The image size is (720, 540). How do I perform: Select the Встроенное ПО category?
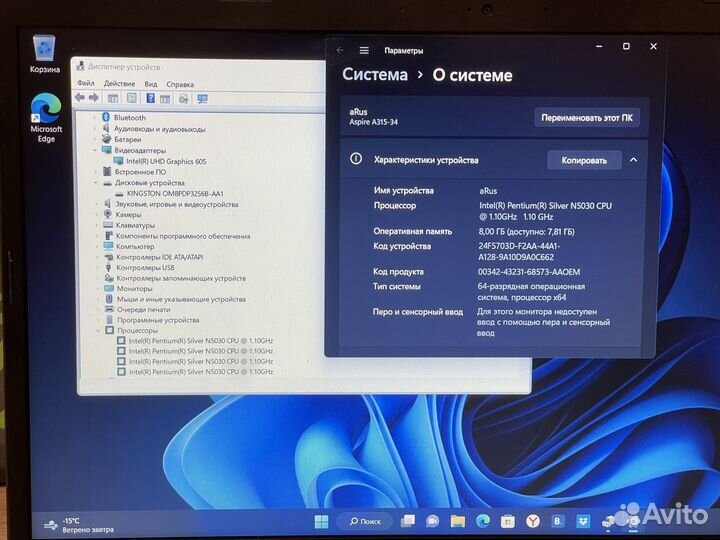coord(140,172)
